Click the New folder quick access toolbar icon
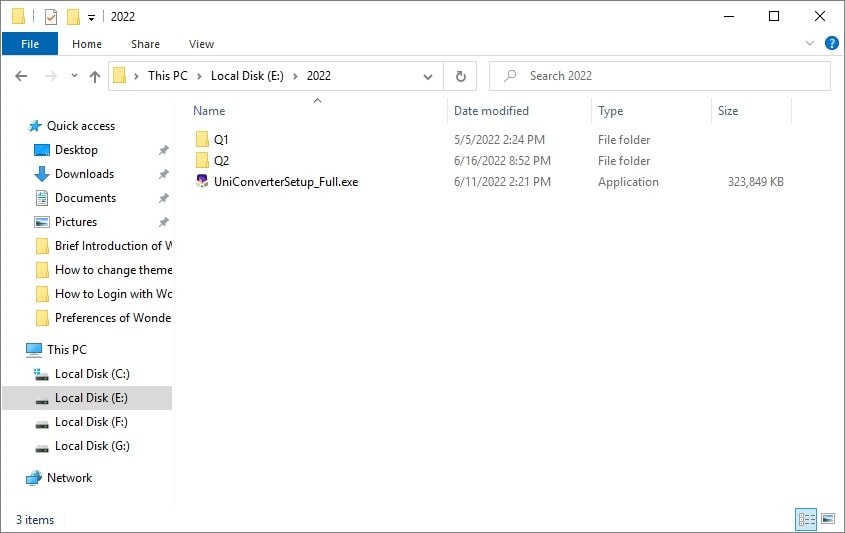This screenshot has width=845, height=533. [73, 17]
